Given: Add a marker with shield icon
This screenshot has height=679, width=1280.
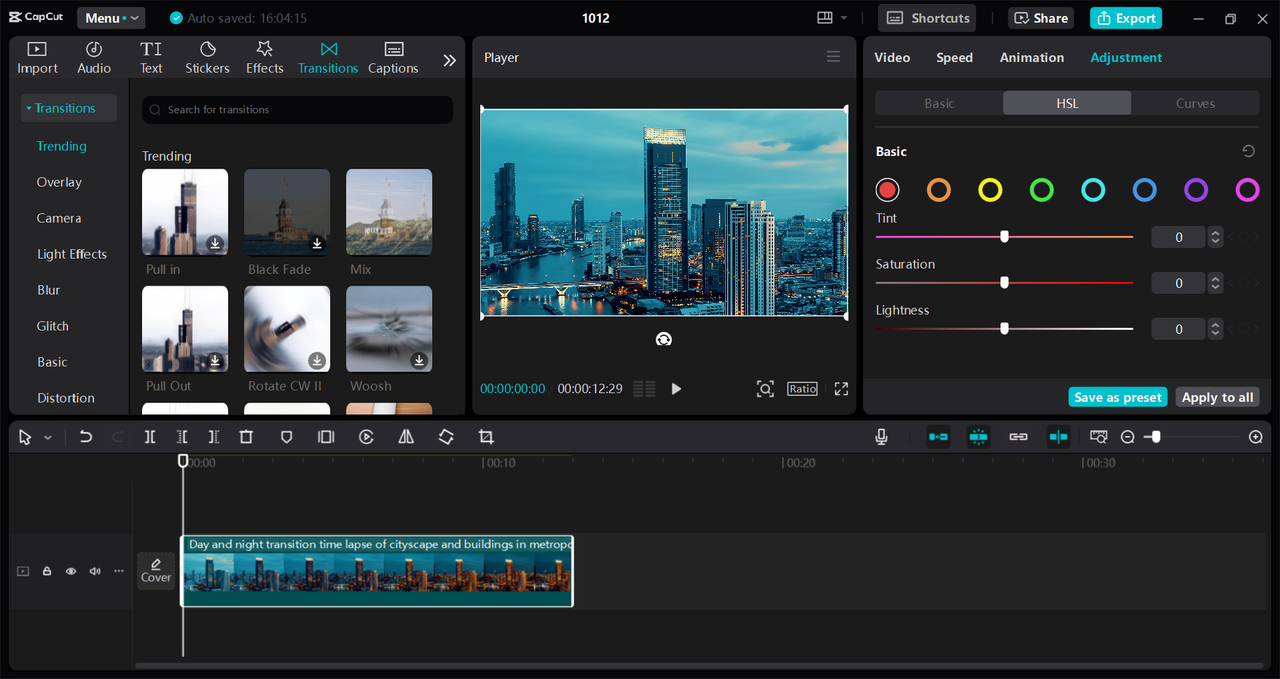Looking at the screenshot, I should (x=286, y=437).
